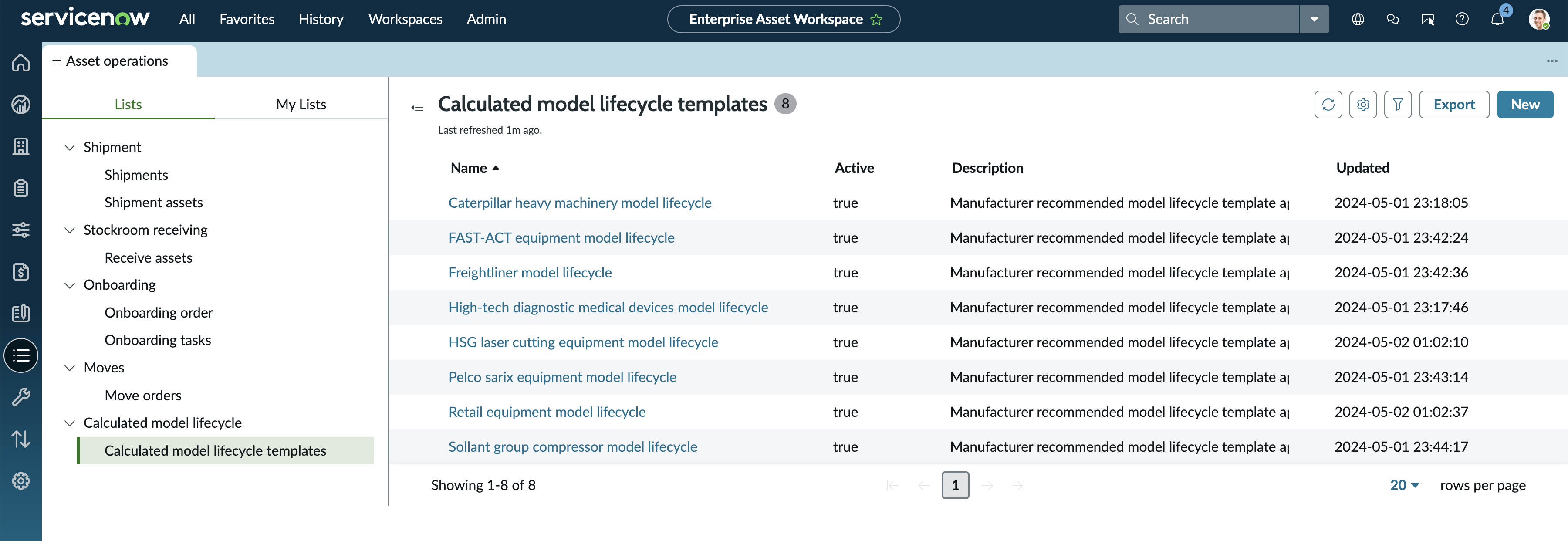Open the History menu
The width and height of the screenshot is (1568, 541).
(x=321, y=20)
